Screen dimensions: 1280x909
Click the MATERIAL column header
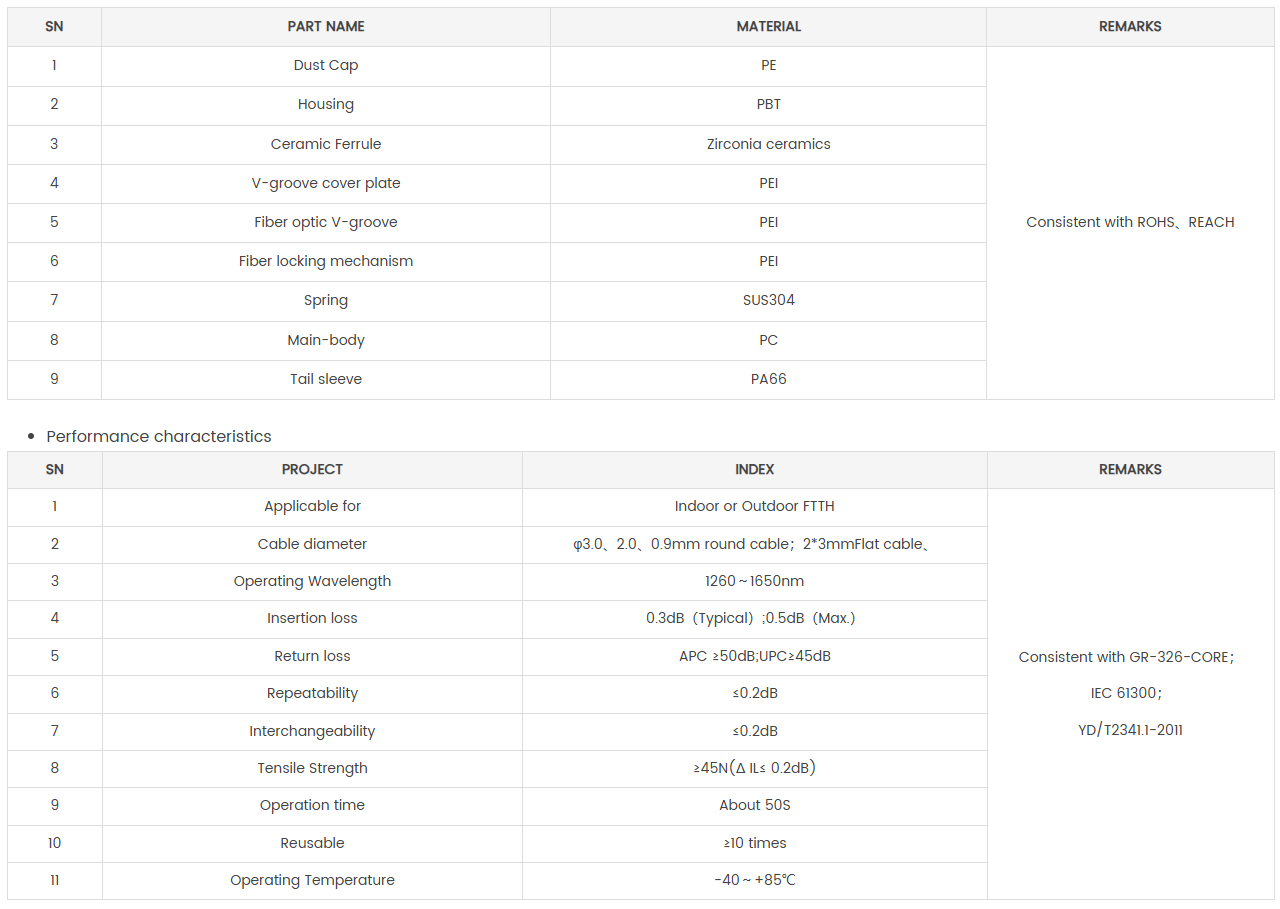click(768, 27)
